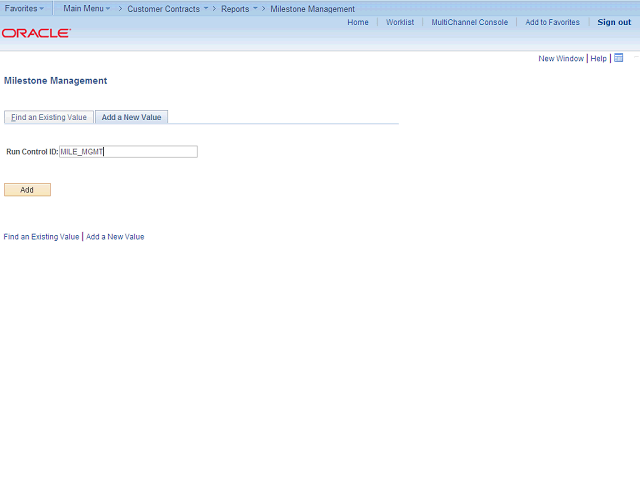This screenshot has height=480, width=640.
Task: Open the Worklist link
Action: (x=400, y=22)
